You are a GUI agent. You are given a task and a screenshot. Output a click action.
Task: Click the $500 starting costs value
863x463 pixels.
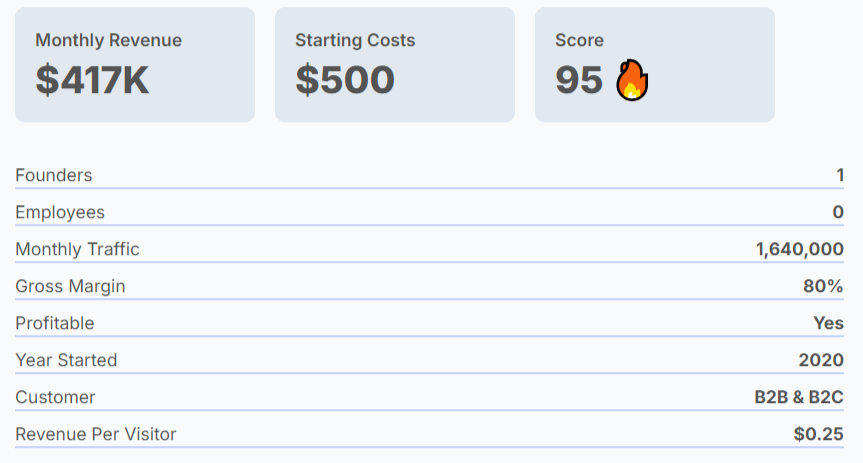pyautogui.click(x=345, y=80)
